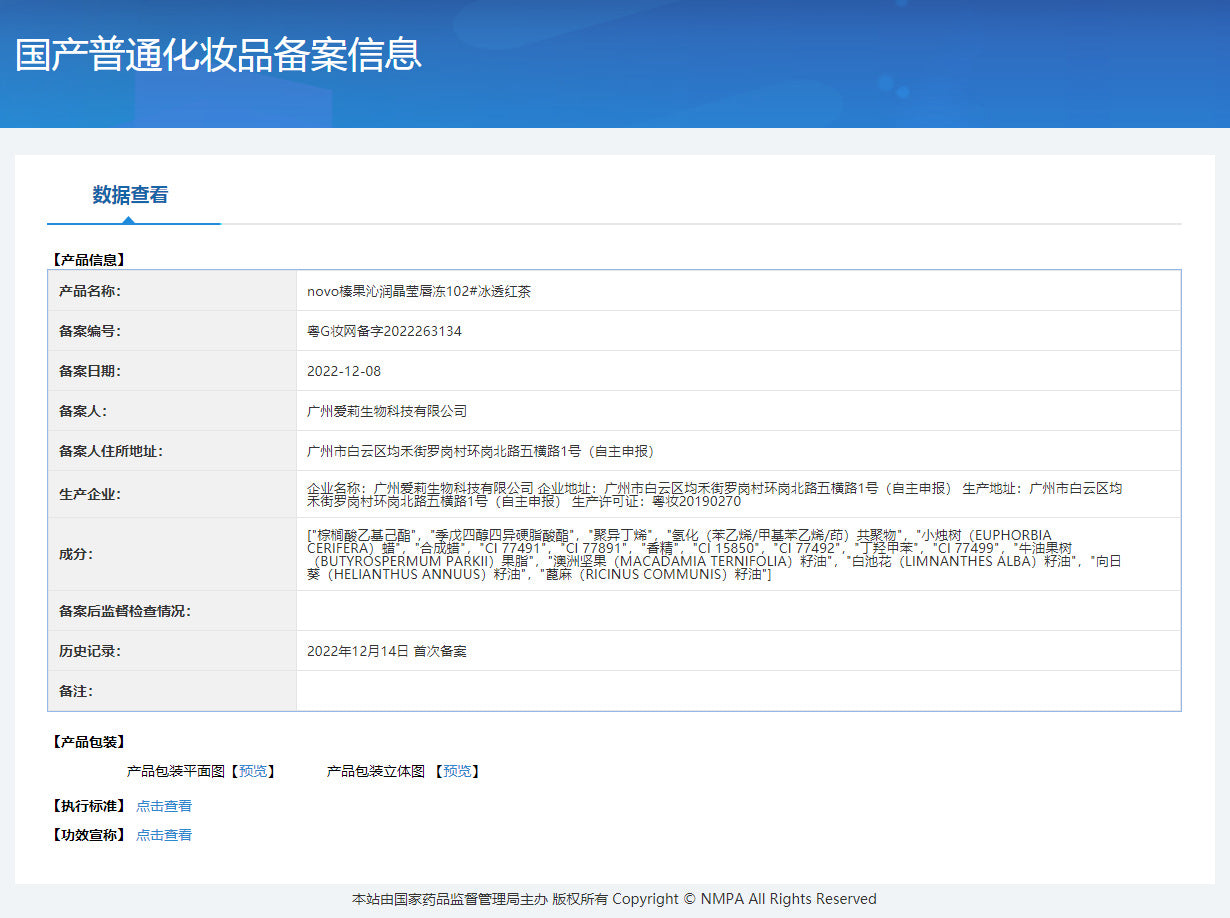1230x918 pixels.
Task: Click the NMPA copyright footer text
Action: [614, 899]
